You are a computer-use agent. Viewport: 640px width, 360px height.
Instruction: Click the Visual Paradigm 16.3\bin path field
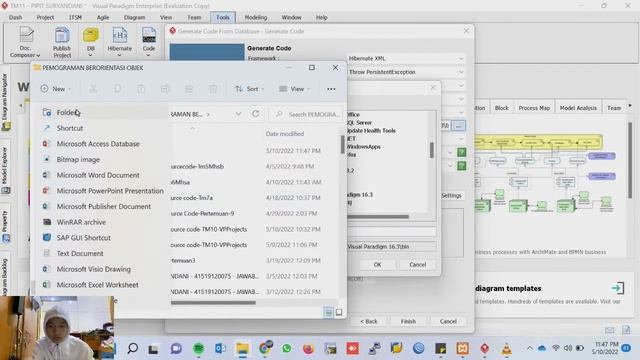click(391, 247)
